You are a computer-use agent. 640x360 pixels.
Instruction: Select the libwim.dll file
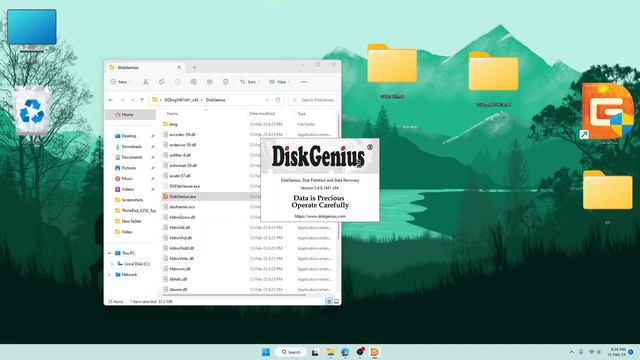pyautogui.click(x=178, y=289)
